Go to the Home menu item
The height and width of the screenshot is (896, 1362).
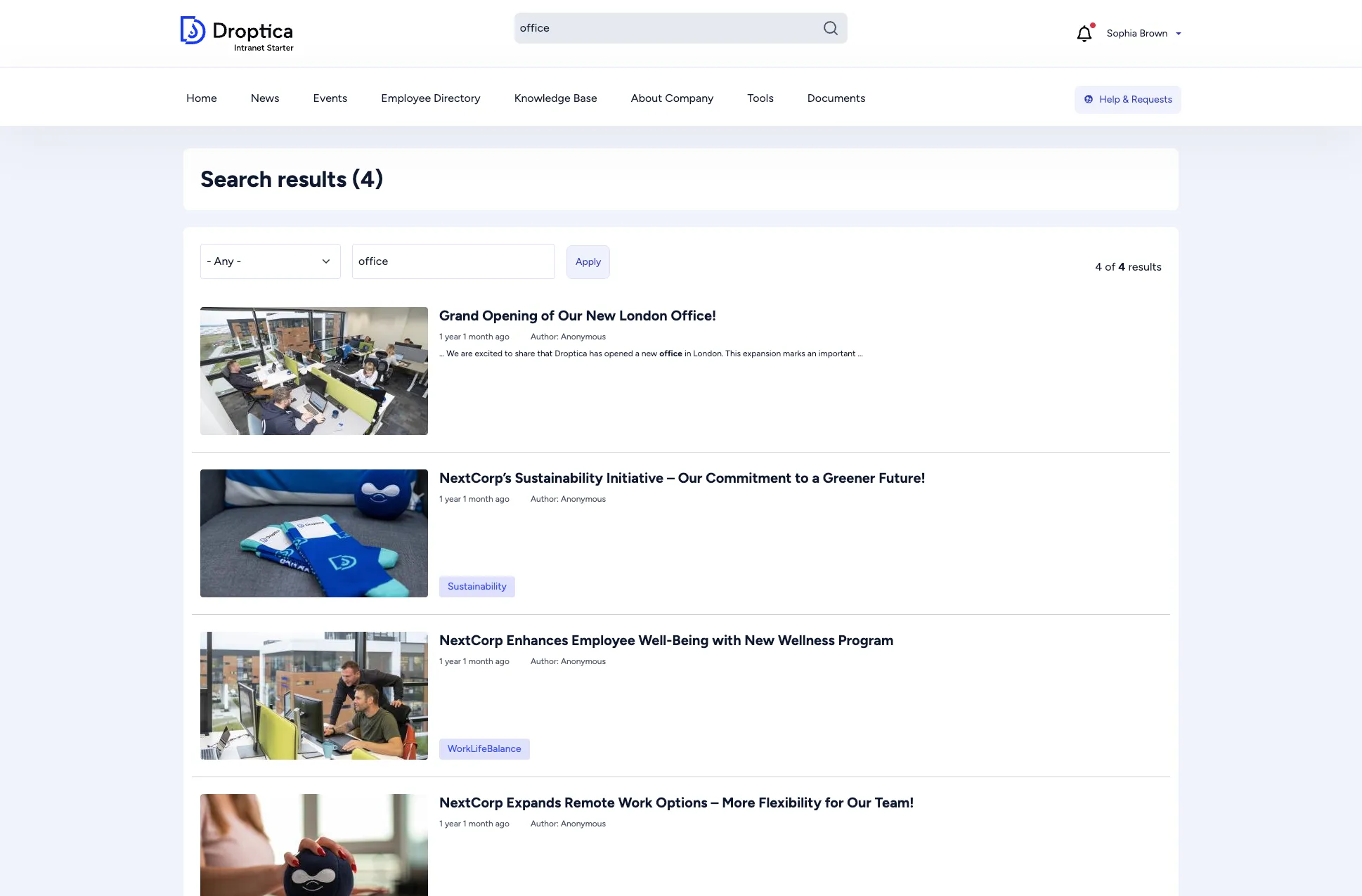(x=202, y=98)
